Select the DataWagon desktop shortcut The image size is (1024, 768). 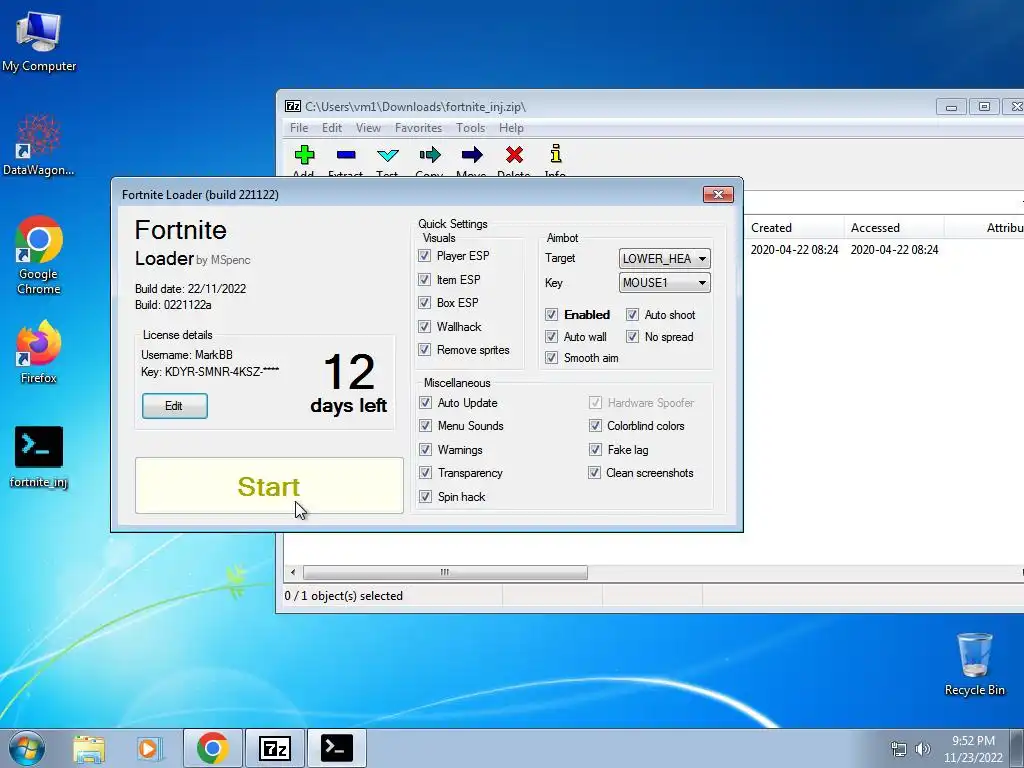pyautogui.click(x=39, y=145)
